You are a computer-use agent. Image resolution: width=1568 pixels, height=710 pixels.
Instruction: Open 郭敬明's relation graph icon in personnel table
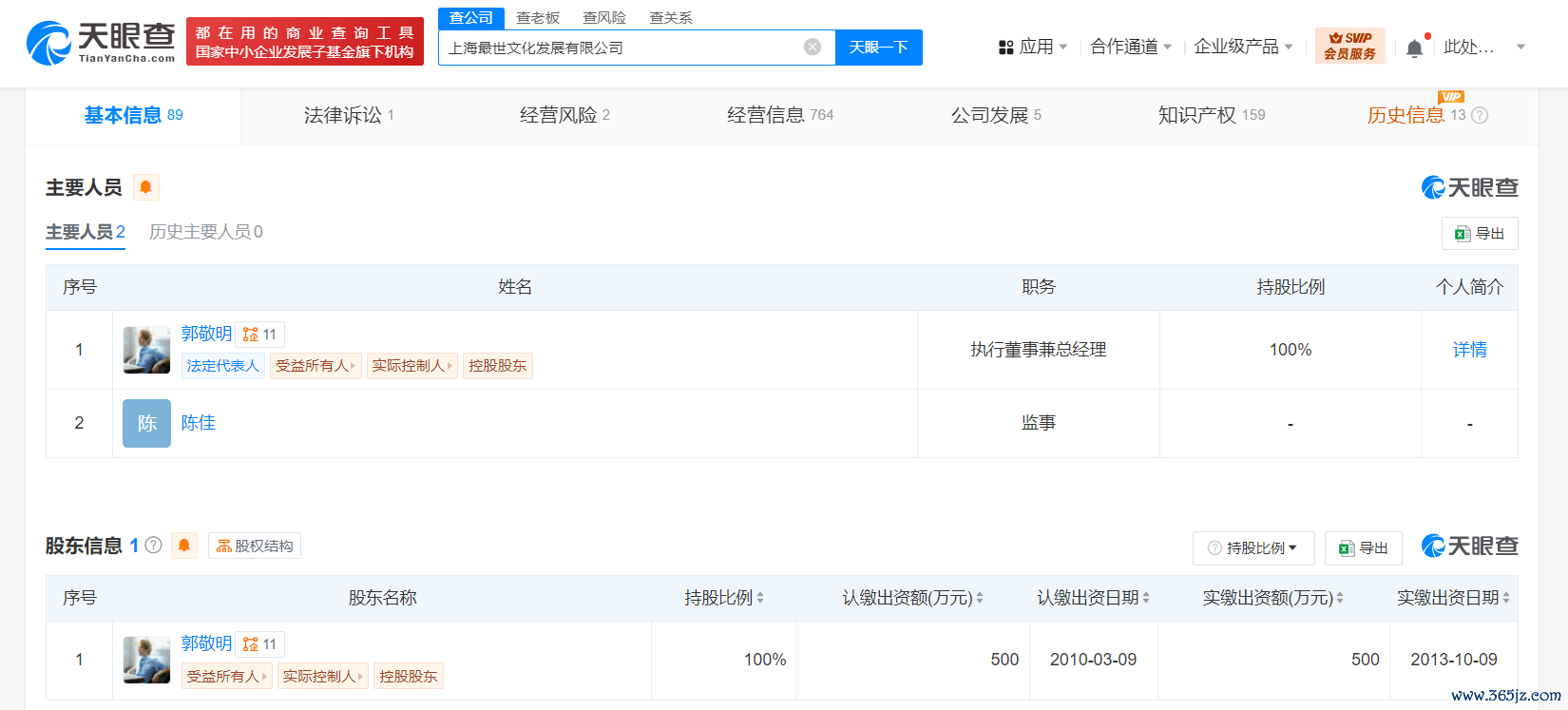click(259, 335)
